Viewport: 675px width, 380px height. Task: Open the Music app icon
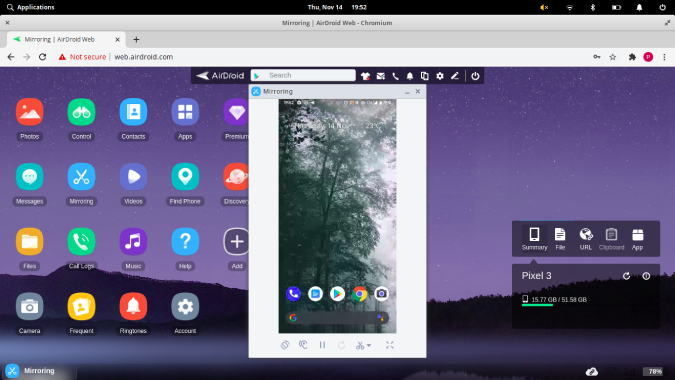tap(133, 241)
